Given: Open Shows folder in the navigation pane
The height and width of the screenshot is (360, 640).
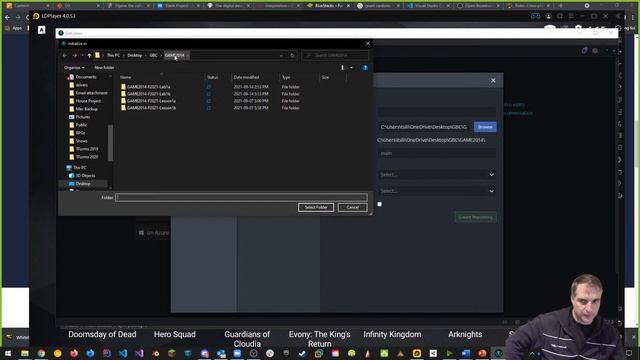Looking at the screenshot, I should pos(82,141).
